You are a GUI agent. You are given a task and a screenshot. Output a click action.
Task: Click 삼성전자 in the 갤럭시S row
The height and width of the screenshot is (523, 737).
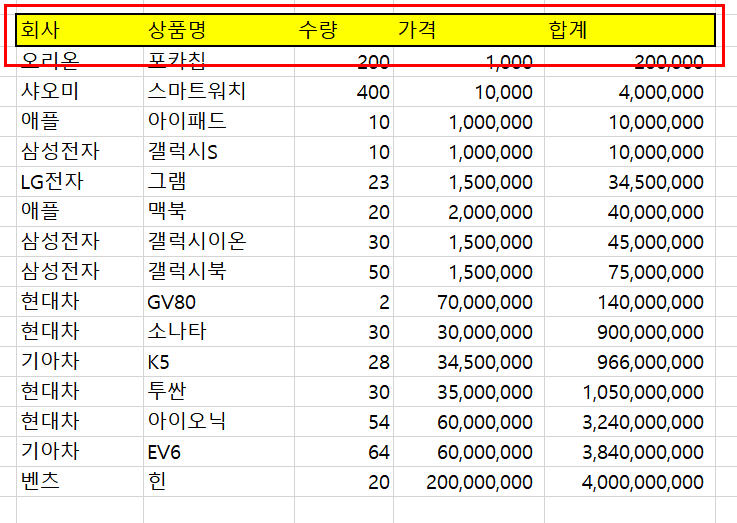[x=80, y=151]
